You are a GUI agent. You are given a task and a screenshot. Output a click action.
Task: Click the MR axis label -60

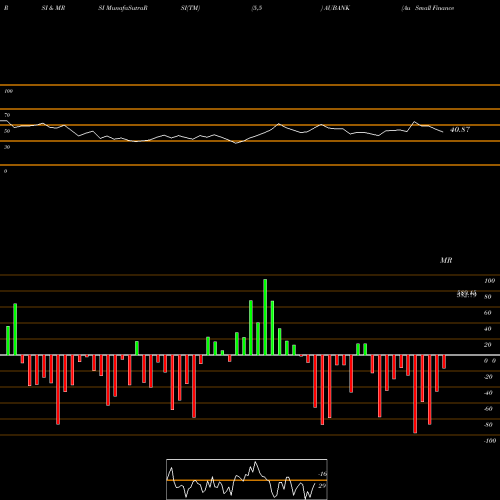(x=488, y=409)
